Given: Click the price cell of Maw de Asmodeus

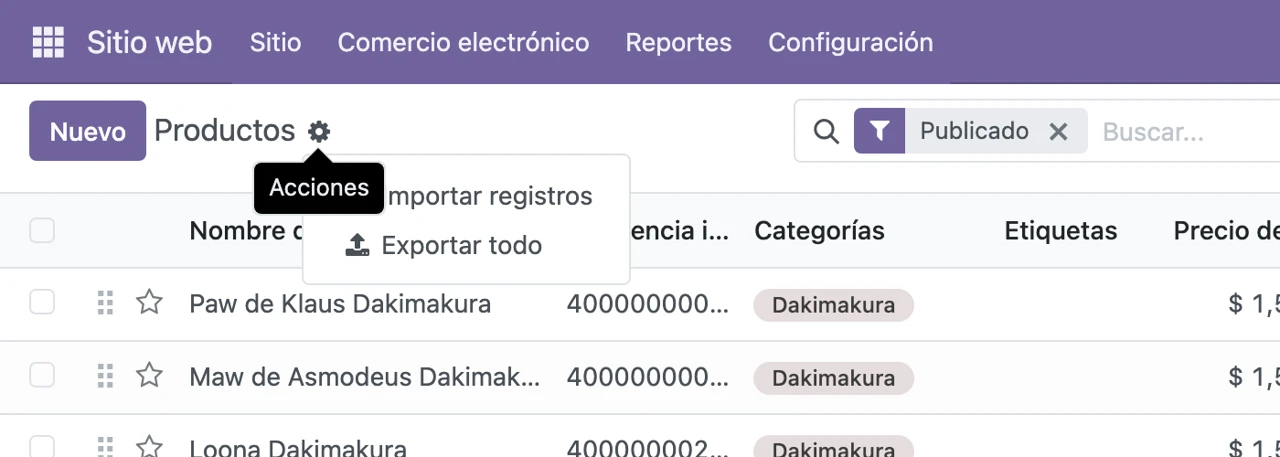Looking at the screenshot, I should [x=1254, y=377].
